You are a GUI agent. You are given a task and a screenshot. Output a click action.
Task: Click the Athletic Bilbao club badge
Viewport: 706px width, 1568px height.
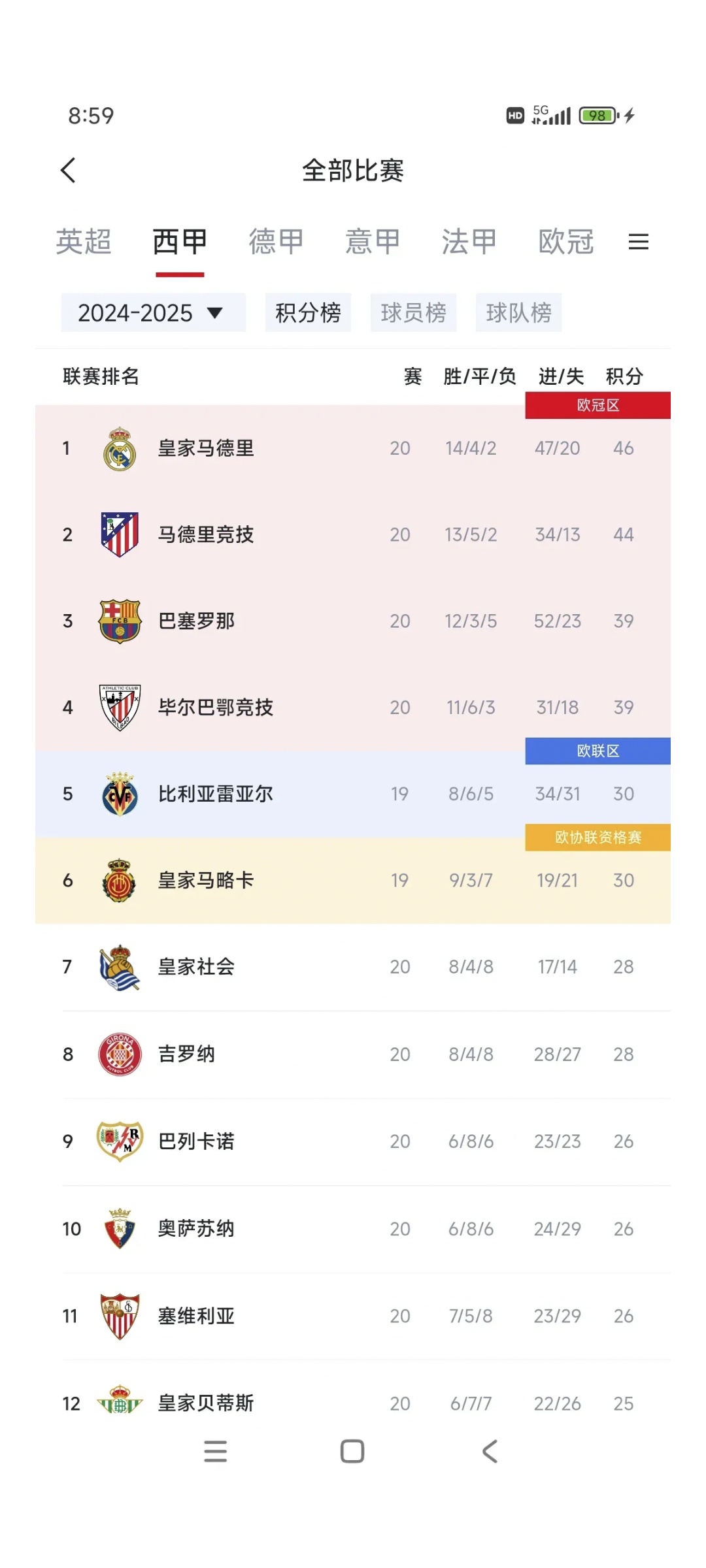pyautogui.click(x=118, y=708)
